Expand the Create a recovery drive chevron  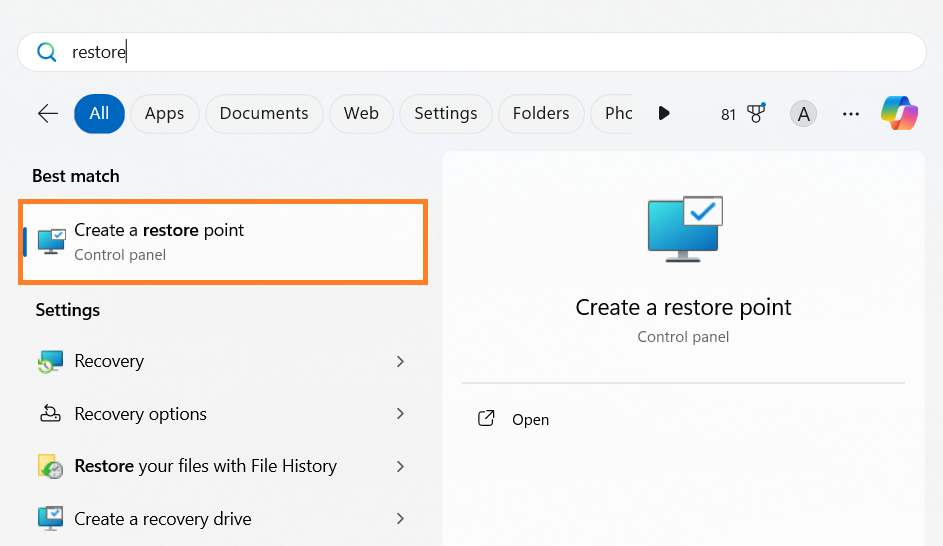point(400,519)
